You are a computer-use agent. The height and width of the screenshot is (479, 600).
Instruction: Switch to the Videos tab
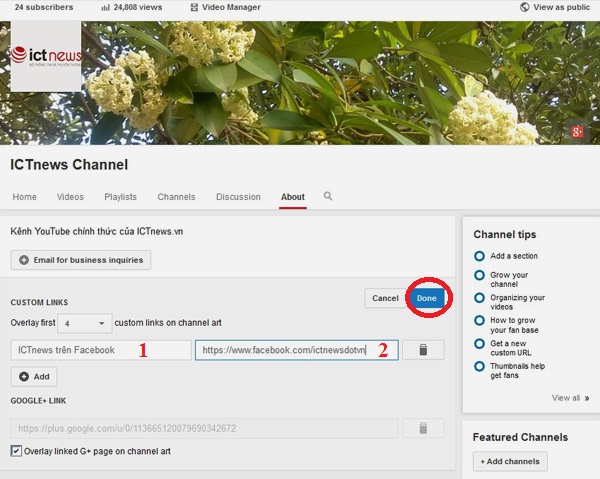(70, 197)
